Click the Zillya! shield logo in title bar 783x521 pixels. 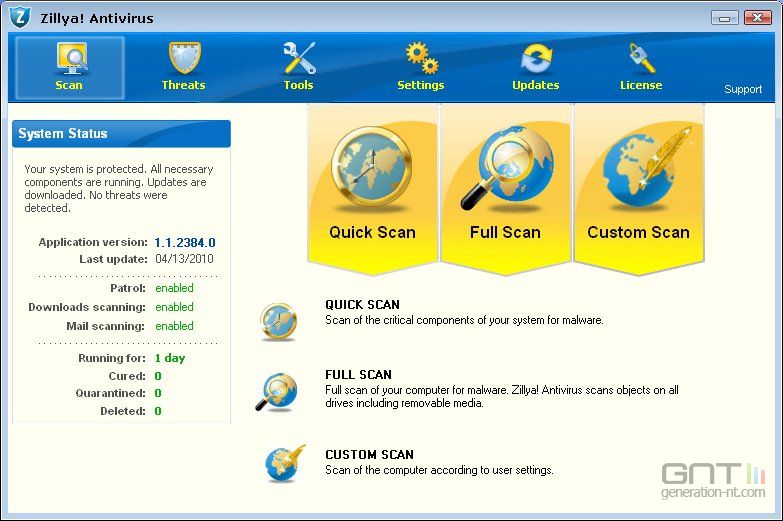point(20,17)
